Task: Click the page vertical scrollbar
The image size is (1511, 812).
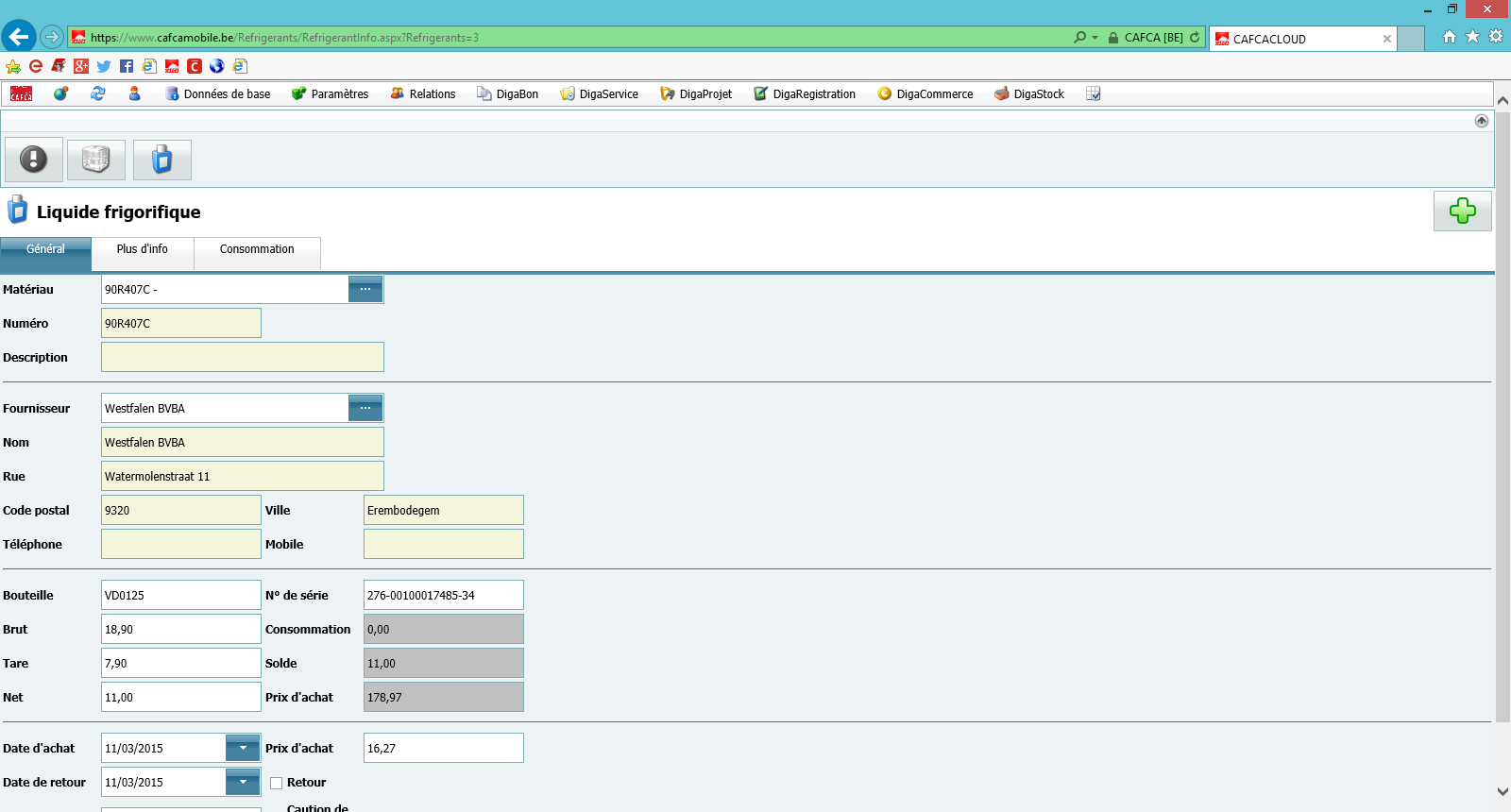Action: 1503,417
